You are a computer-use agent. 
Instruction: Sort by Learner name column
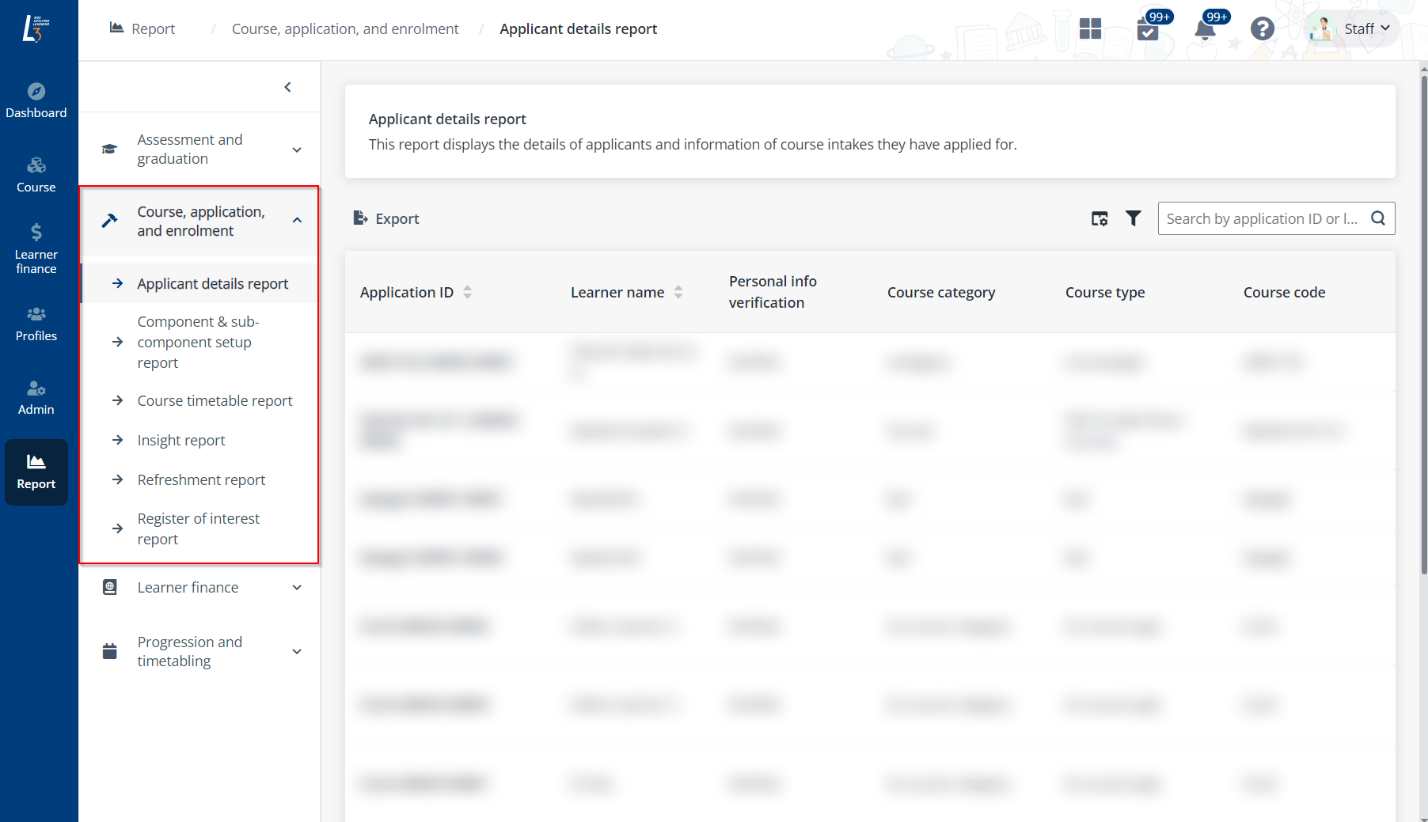point(678,292)
